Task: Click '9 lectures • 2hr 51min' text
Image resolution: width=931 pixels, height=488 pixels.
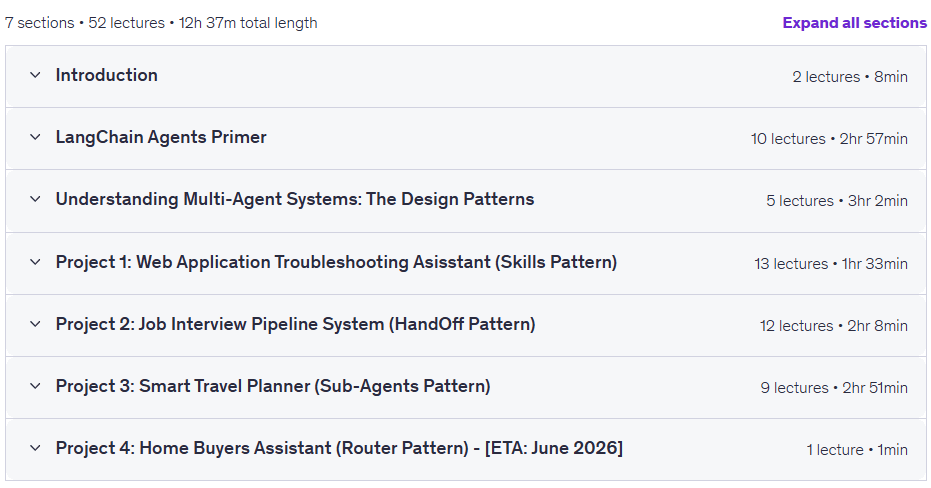Action: tap(834, 388)
